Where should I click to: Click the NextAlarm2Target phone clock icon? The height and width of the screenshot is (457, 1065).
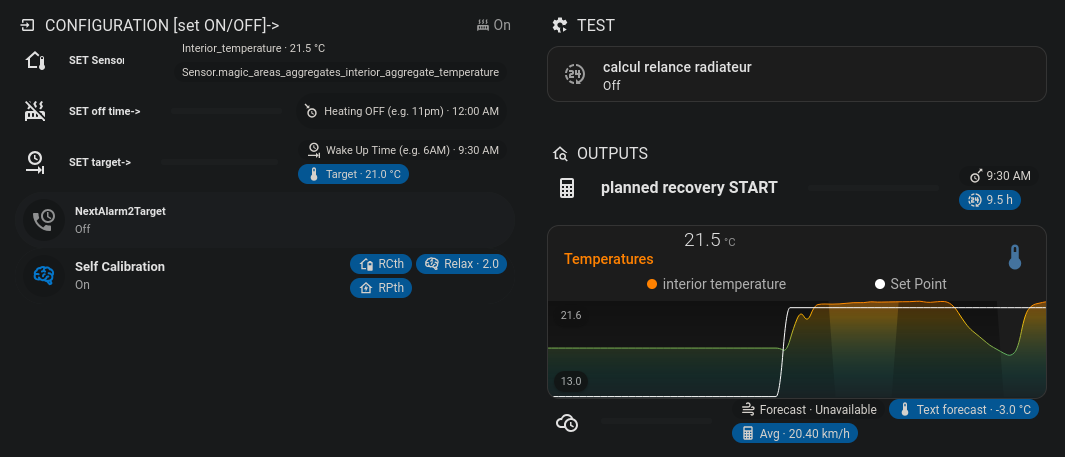point(44,220)
